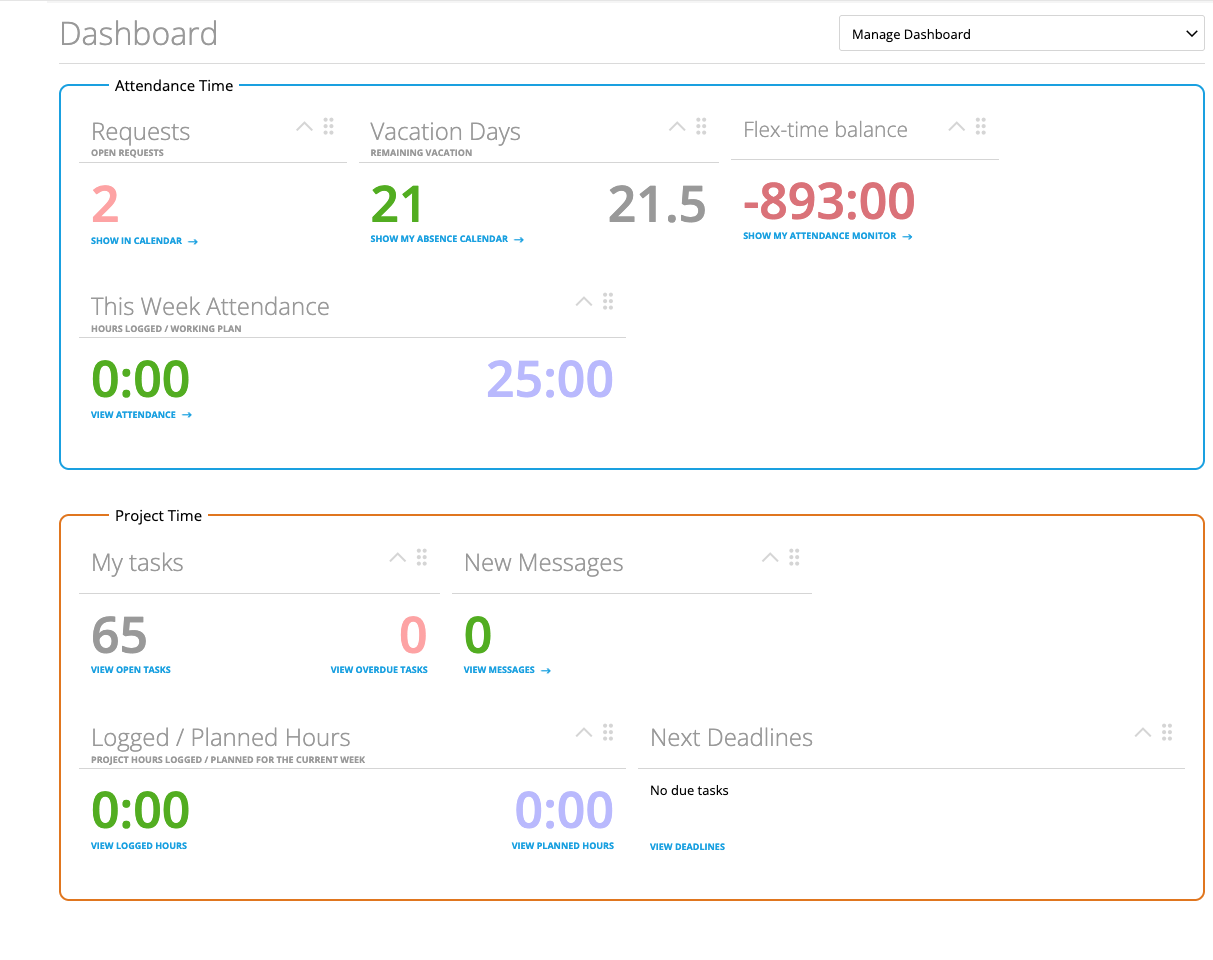
Task: Click the 65 open tasks count
Action: tap(119, 636)
